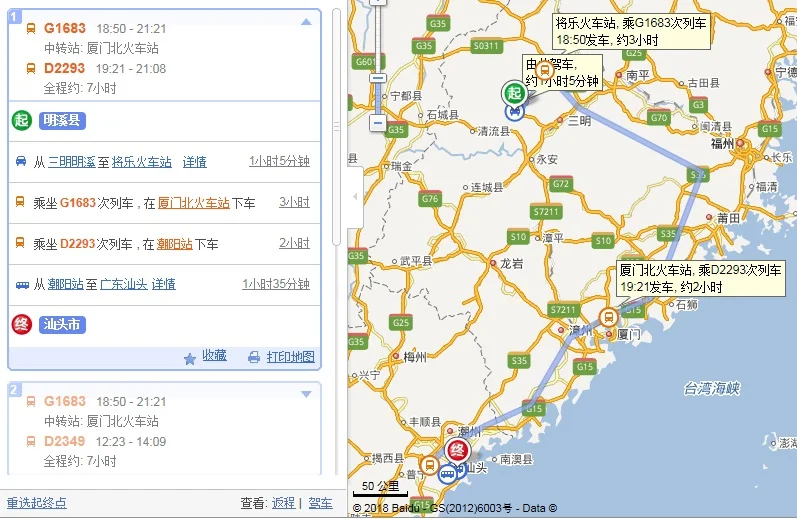
Task: Click the 1小时35分钟 duration link
Action: (276, 284)
